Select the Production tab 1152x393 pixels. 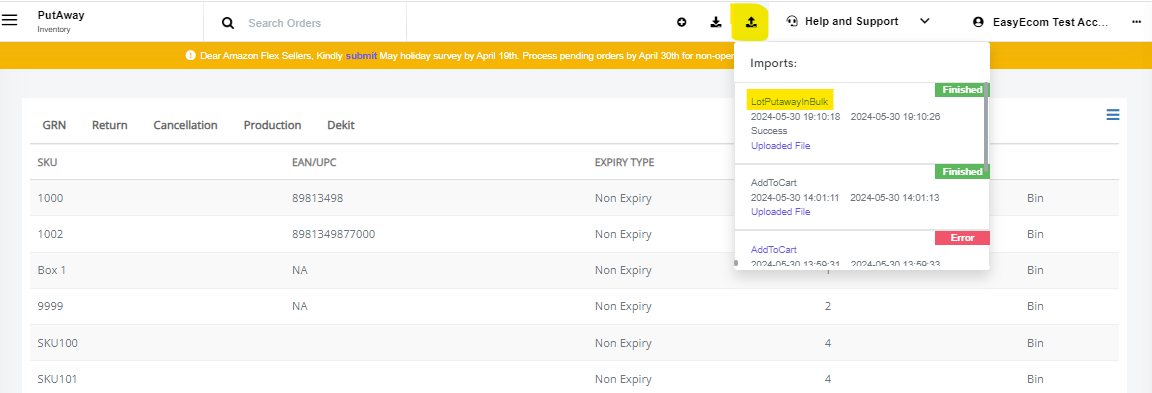pyautogui.click(x=273, y=125)
